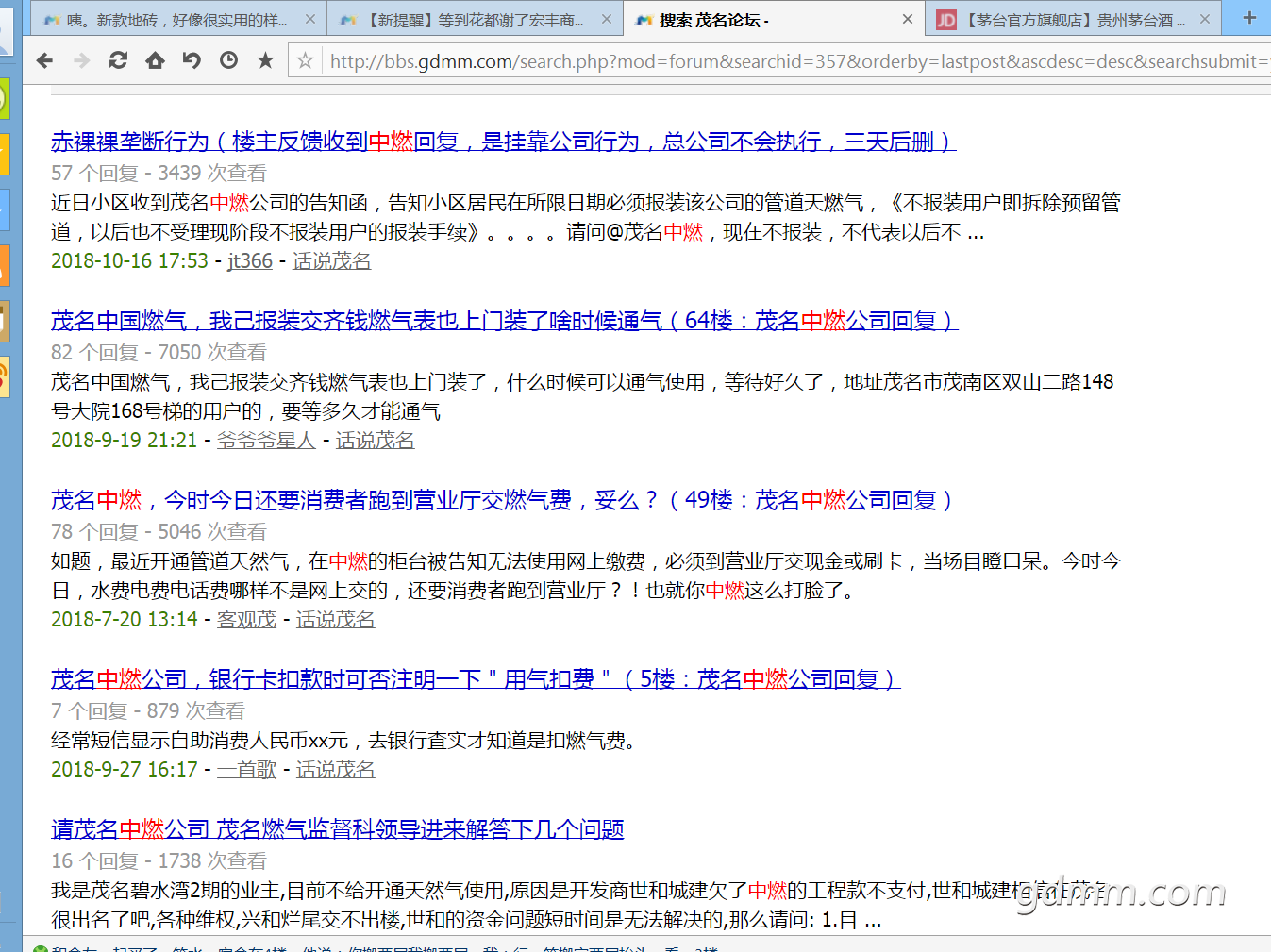
Task: Click the date 2018-7-20 13:14
Action: coord(124,620)
